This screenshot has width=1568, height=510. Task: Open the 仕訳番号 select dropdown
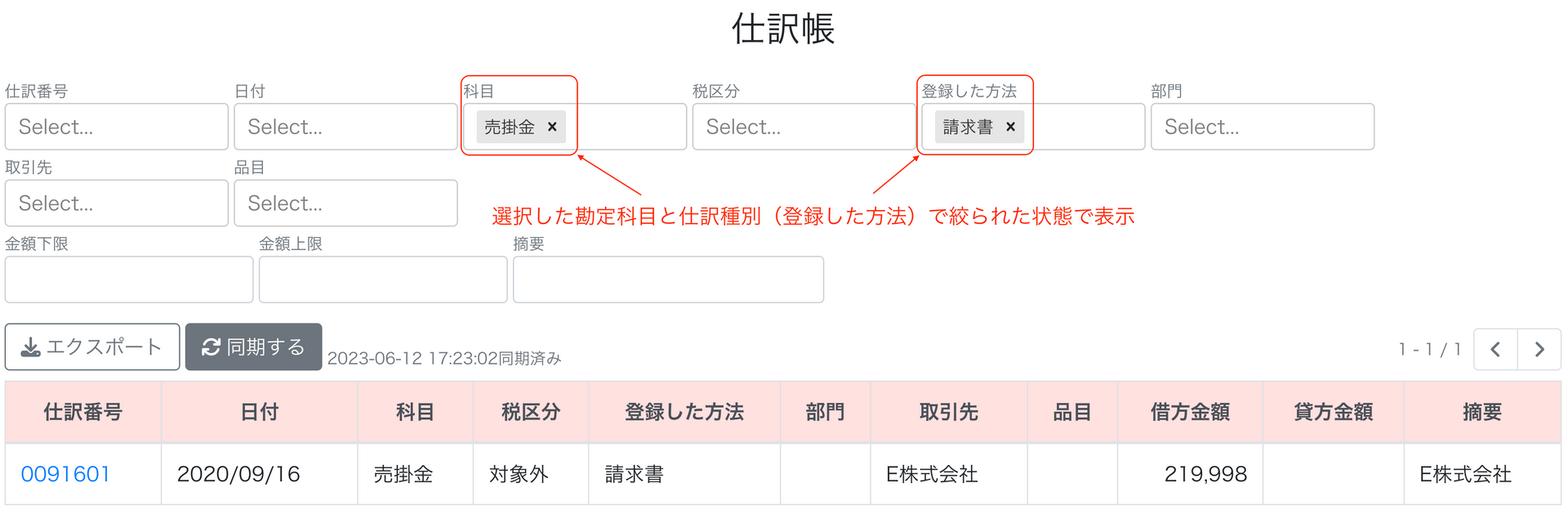[x=117, y=127]
